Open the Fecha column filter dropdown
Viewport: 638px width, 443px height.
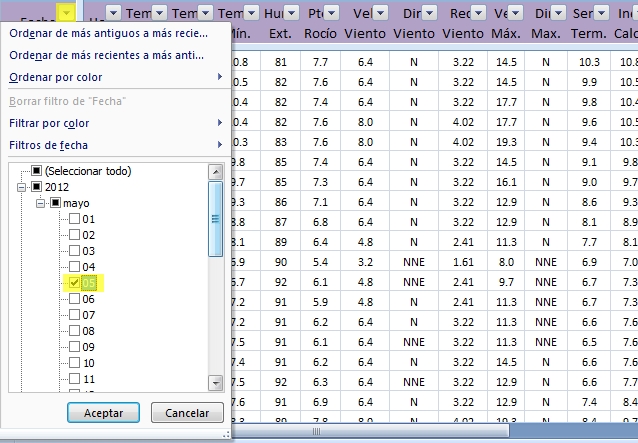(66, 13)
